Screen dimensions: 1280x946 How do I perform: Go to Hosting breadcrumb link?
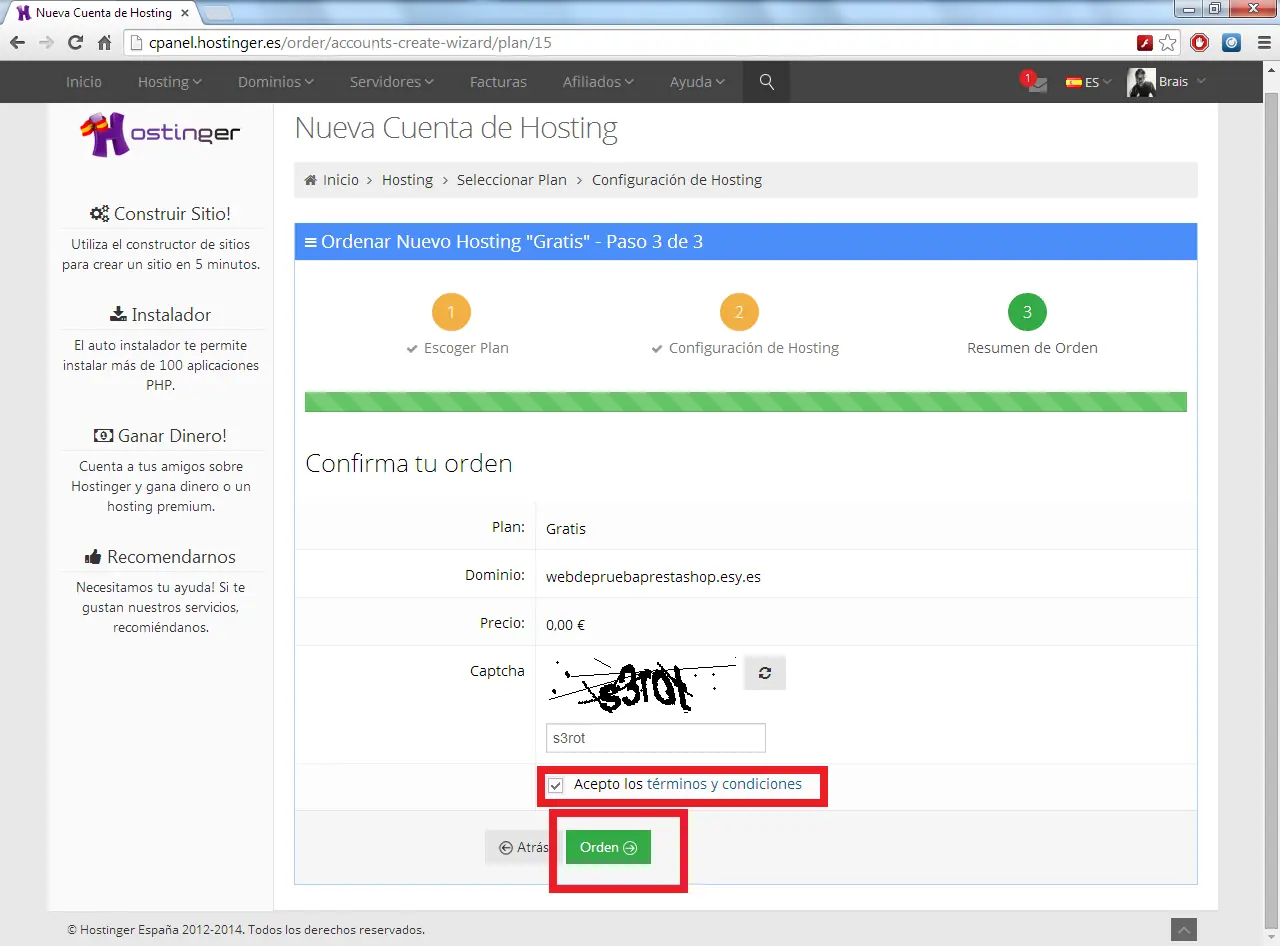pos(407,180)
